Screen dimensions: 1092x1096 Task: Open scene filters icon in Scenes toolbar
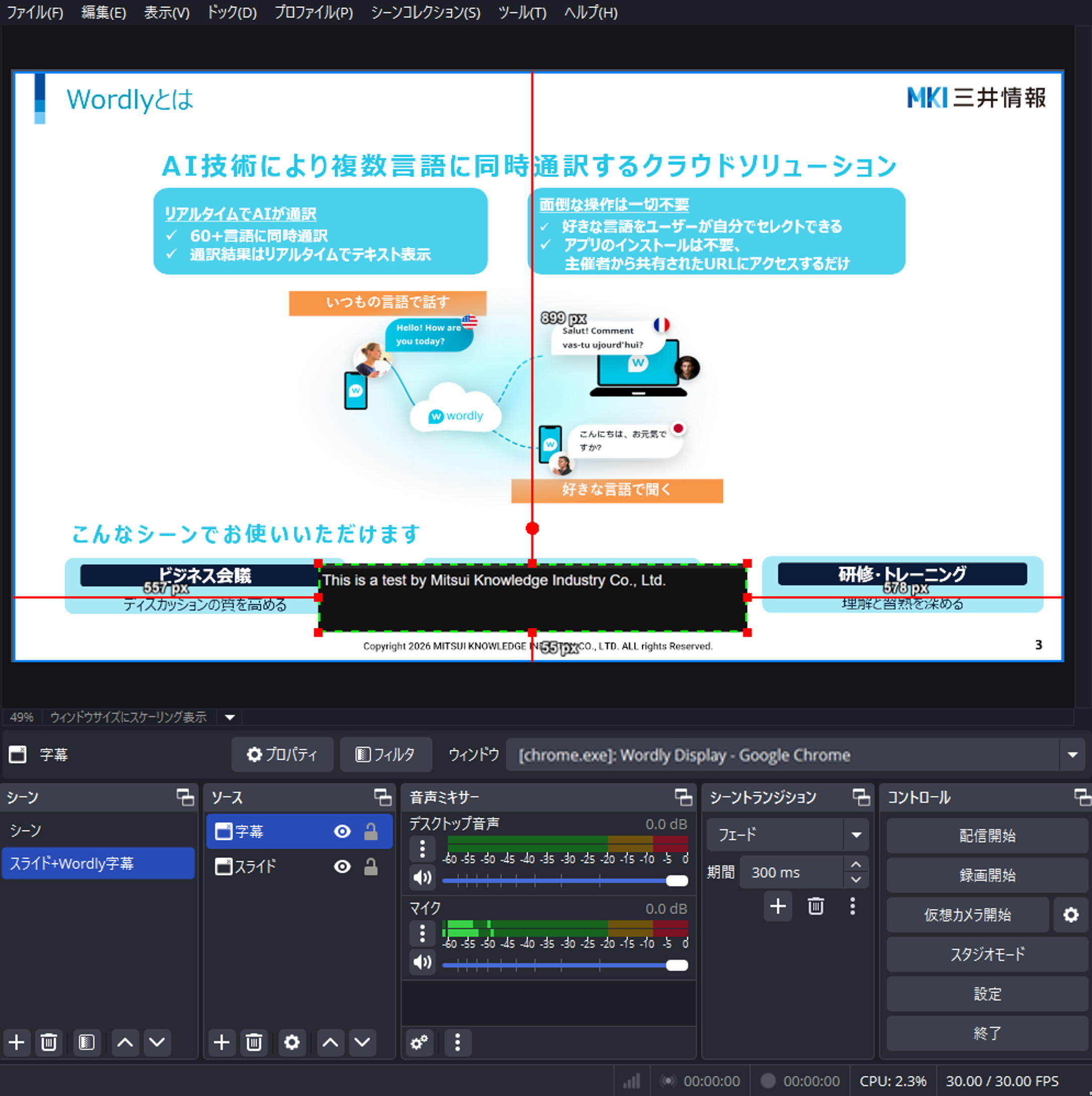(86, 1042)
